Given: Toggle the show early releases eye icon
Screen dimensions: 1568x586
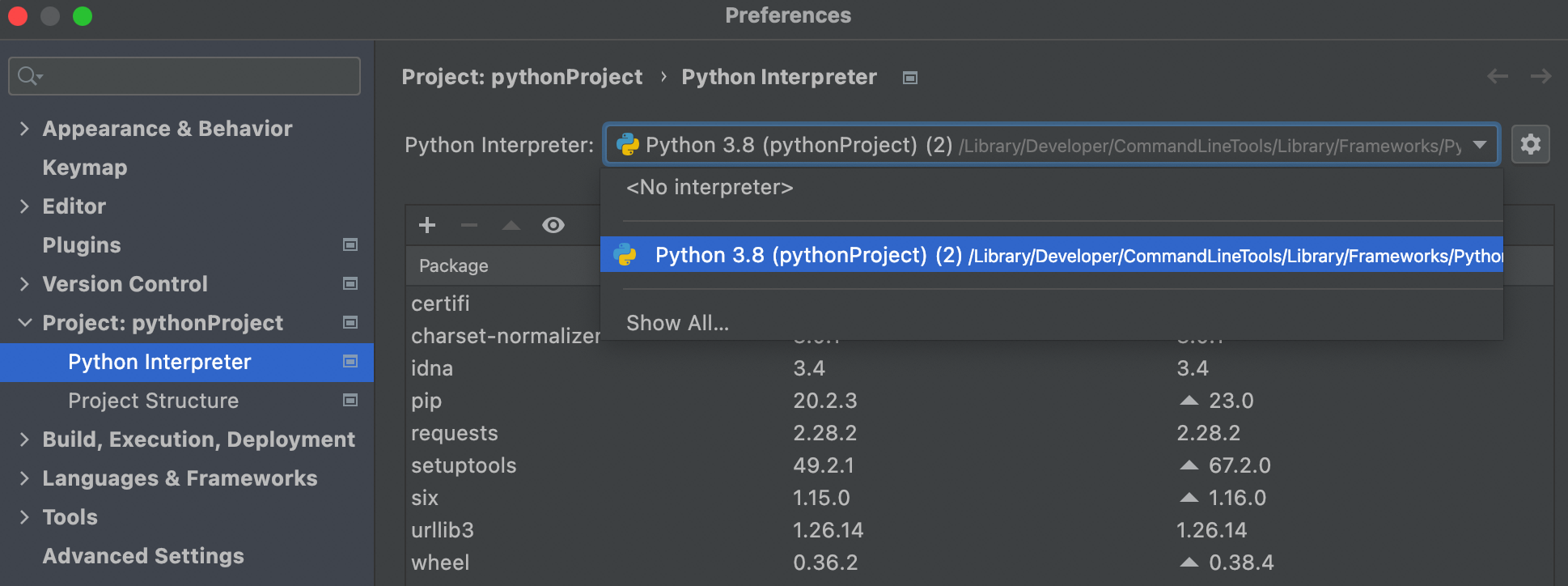Looking at the screenshot, I should 553,225.
